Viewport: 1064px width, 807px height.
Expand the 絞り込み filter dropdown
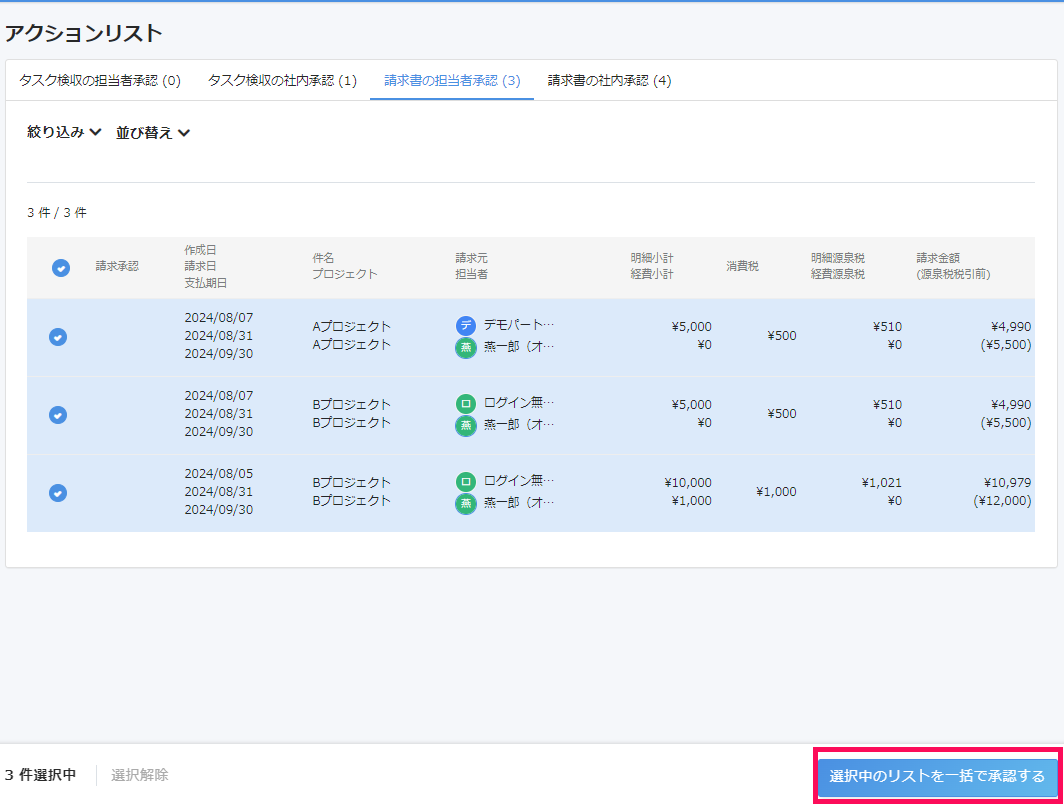click(64, 132)
